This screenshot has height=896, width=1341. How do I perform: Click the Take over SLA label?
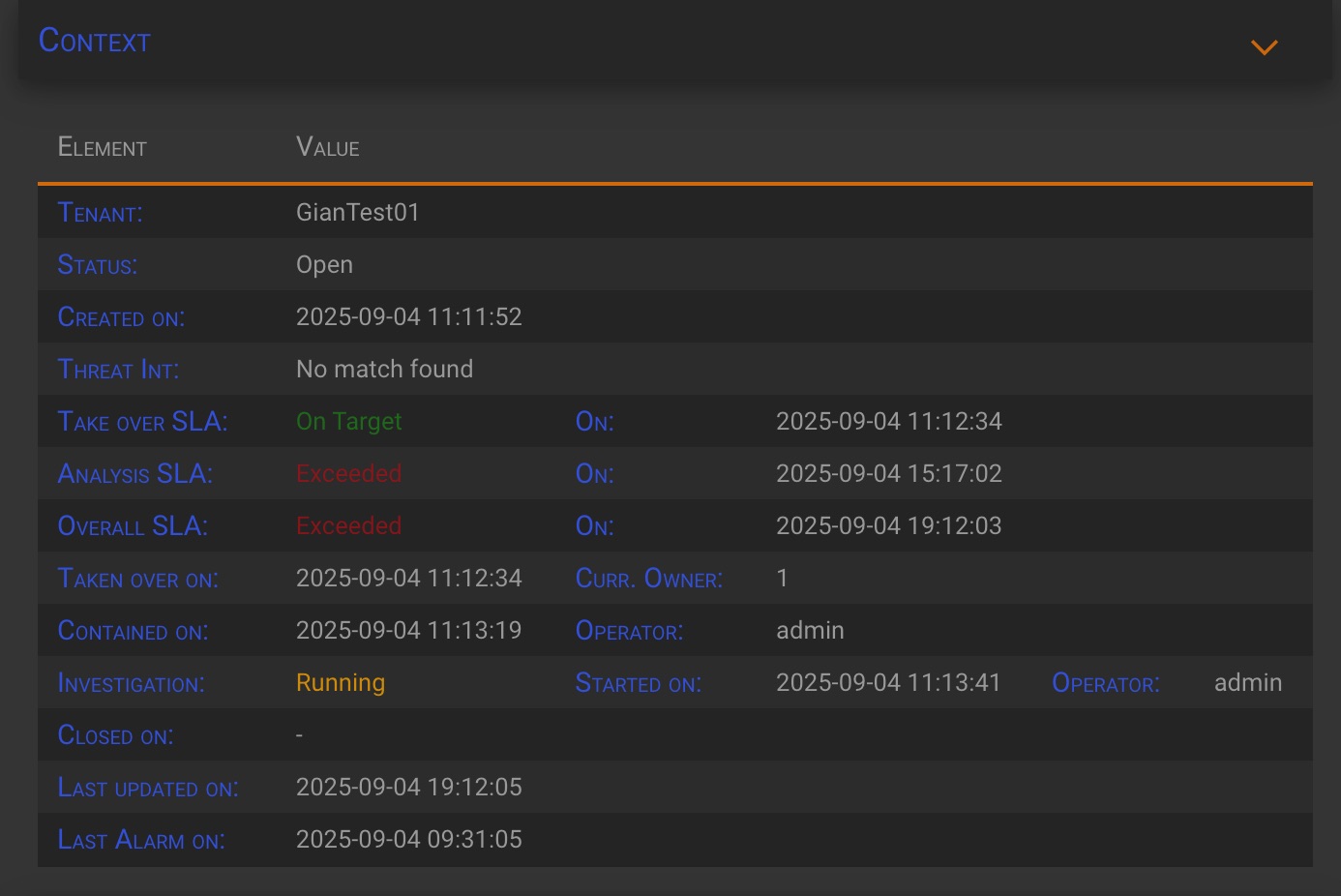(142, 422)
